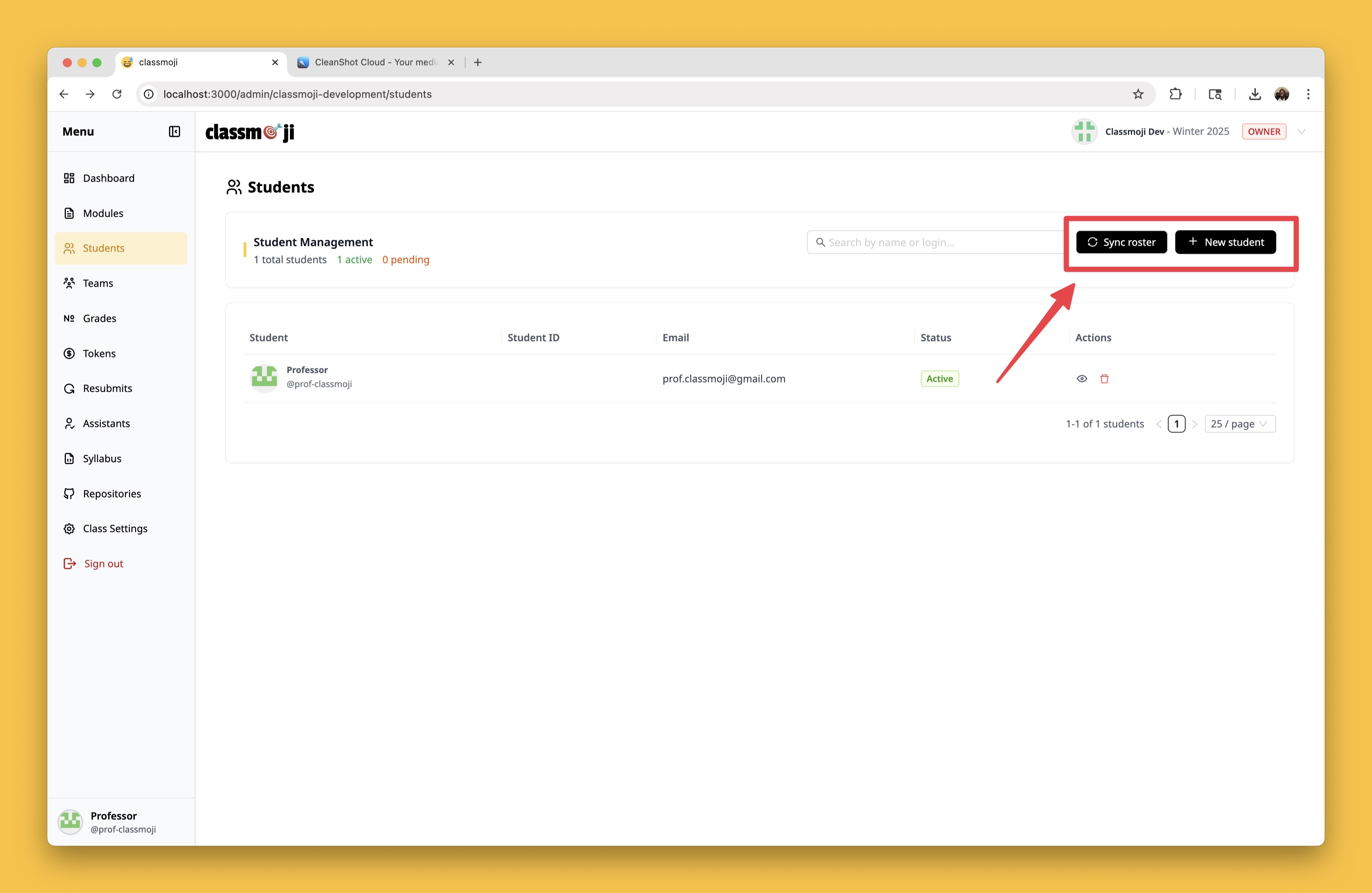
Task: Open Chrome three-dot menu
Action: [1308, 94]
